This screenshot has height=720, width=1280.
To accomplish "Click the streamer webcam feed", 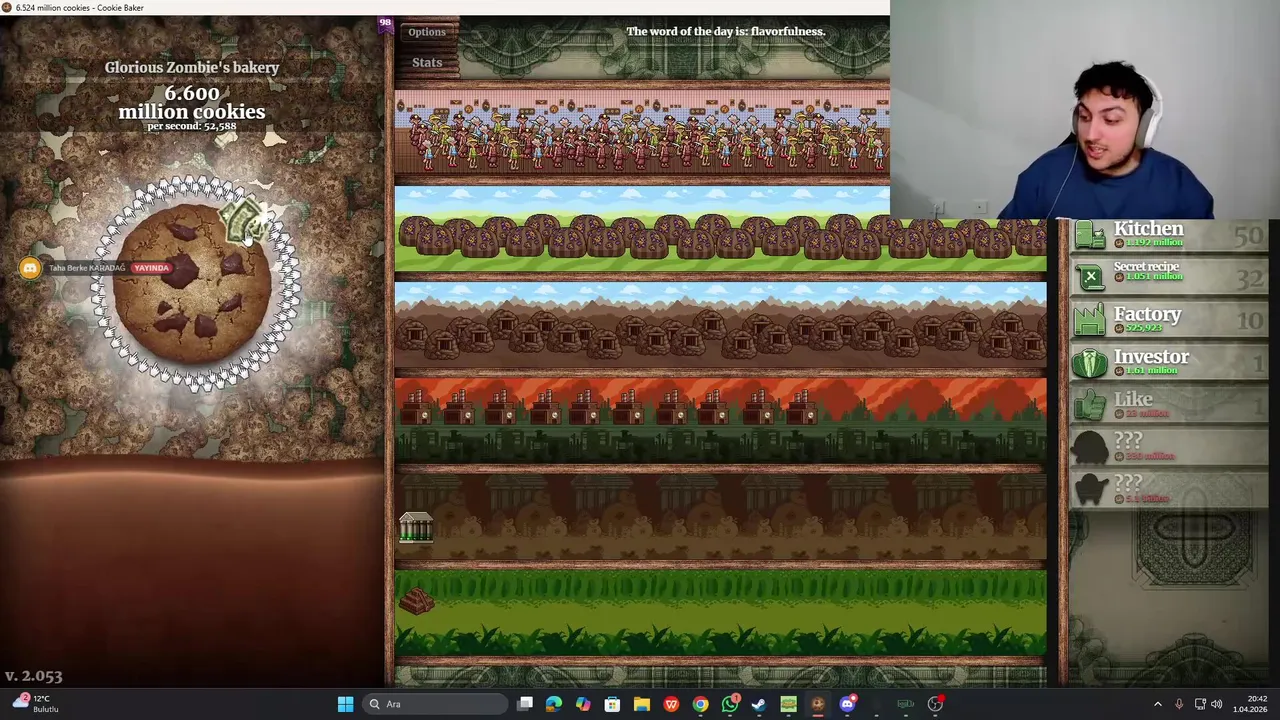I will (1085, 110).
